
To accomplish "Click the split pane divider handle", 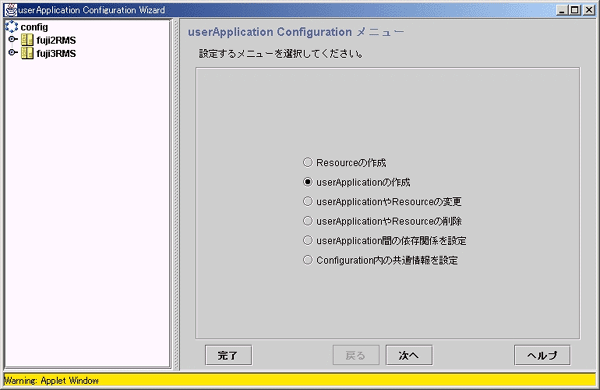I will [176, 194].
